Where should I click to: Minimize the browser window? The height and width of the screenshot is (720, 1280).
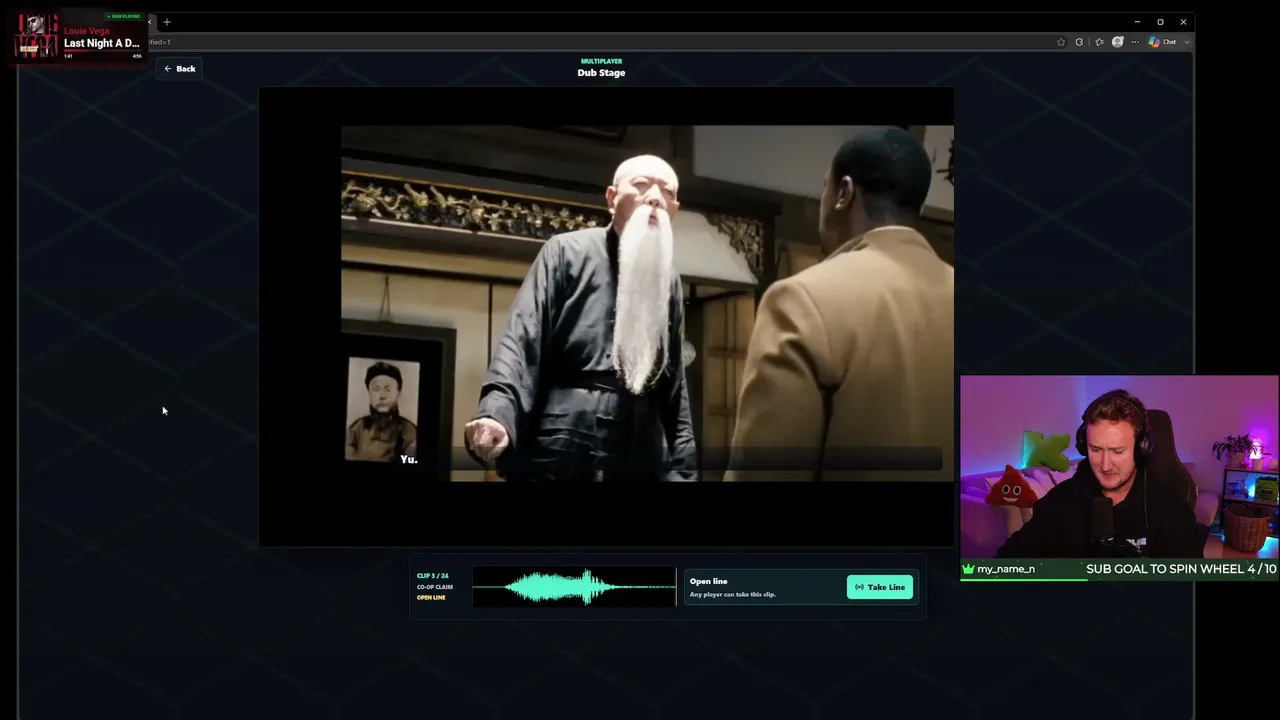pyautogui.click(x=1137, y=22)
